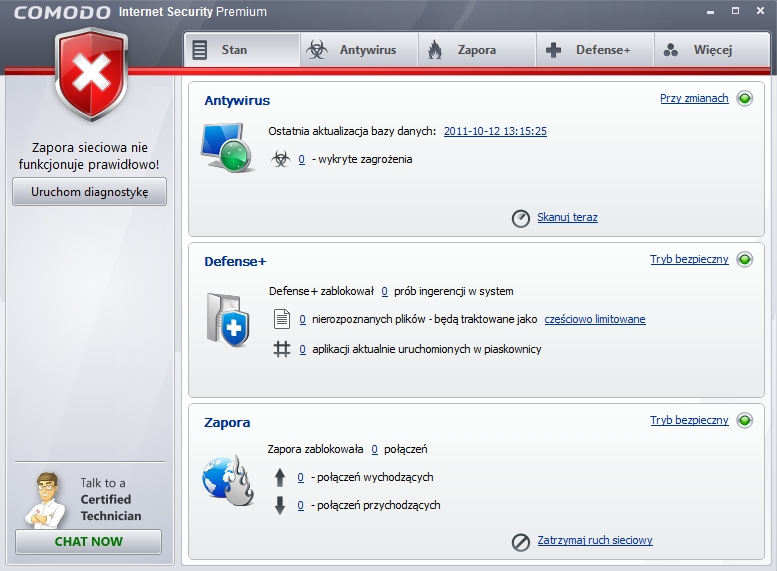Click the red shield status icon
Viewport: 777px width, 571px height.
click(x=91, y=73)
